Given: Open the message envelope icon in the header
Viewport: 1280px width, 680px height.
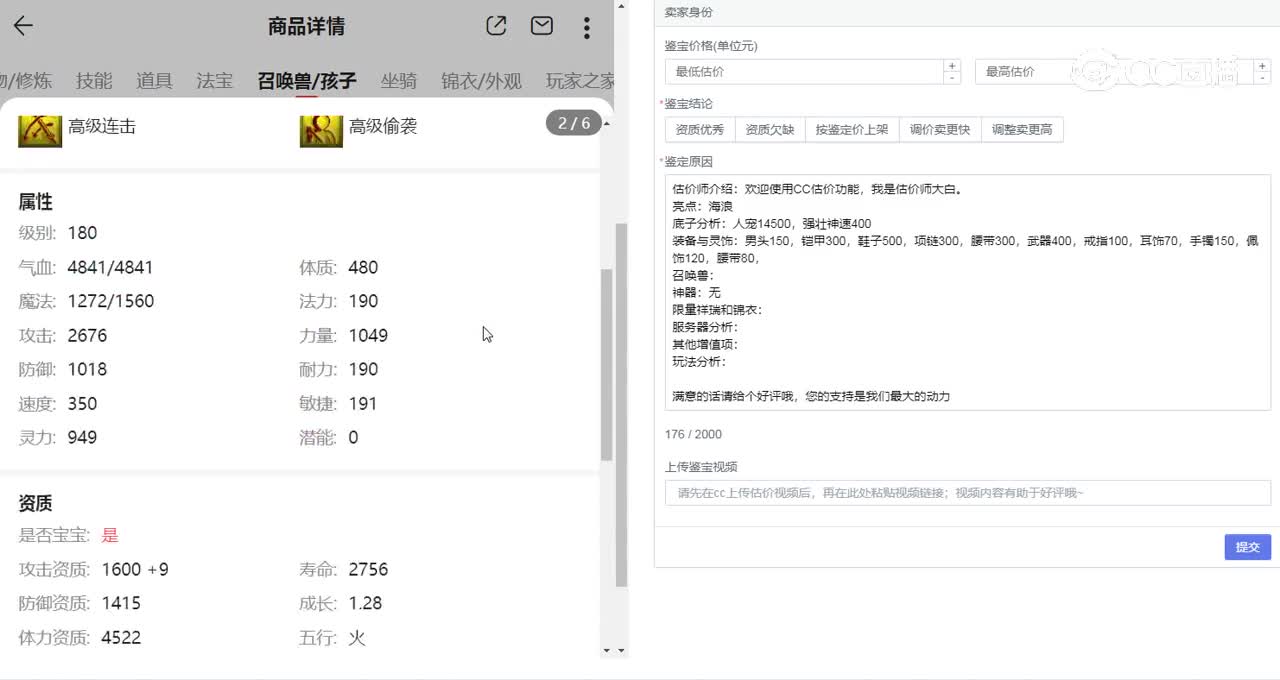Looking at the screenshot, I should pos(541,27).
